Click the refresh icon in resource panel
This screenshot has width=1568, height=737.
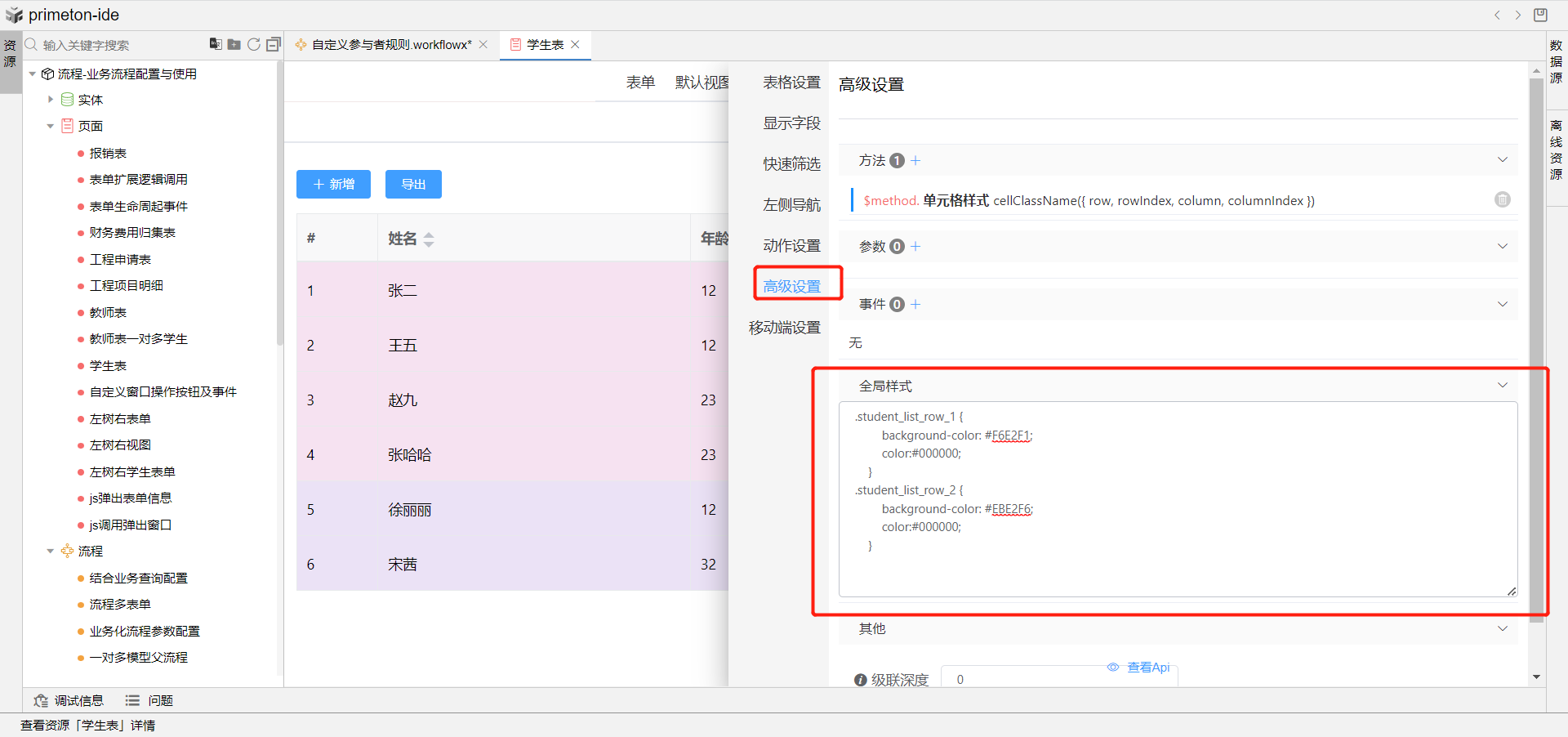coord(254,44)
